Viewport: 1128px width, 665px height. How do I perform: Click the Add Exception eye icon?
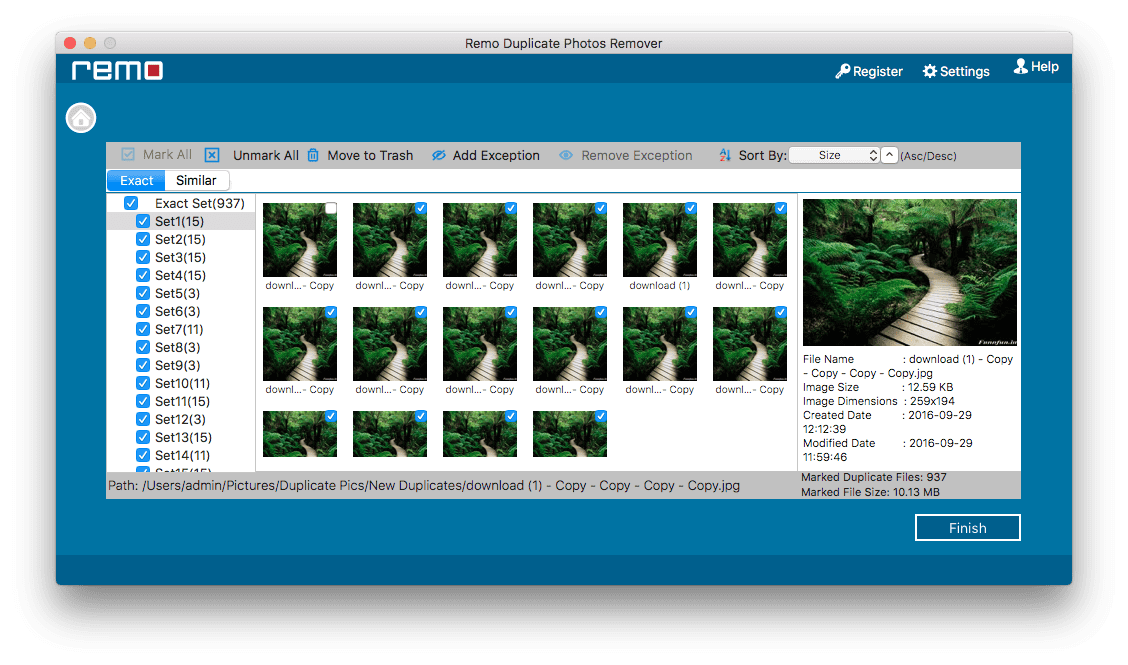pyautogui.click(x=439, y=155)
